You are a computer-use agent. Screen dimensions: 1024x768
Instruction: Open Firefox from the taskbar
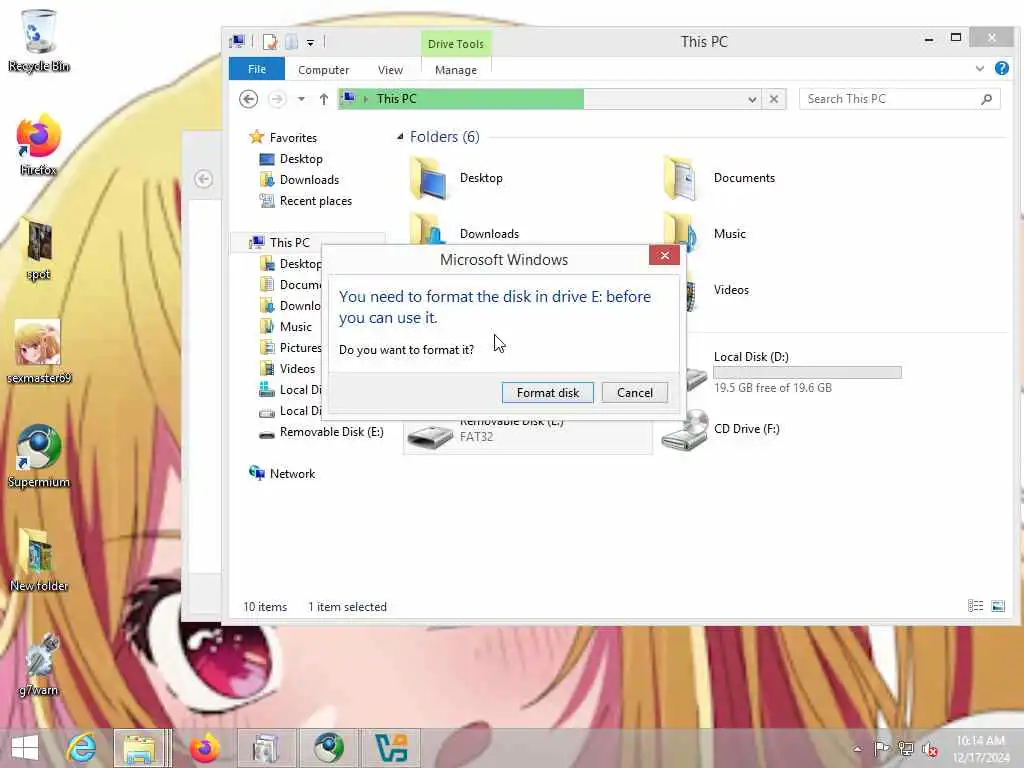204,748
